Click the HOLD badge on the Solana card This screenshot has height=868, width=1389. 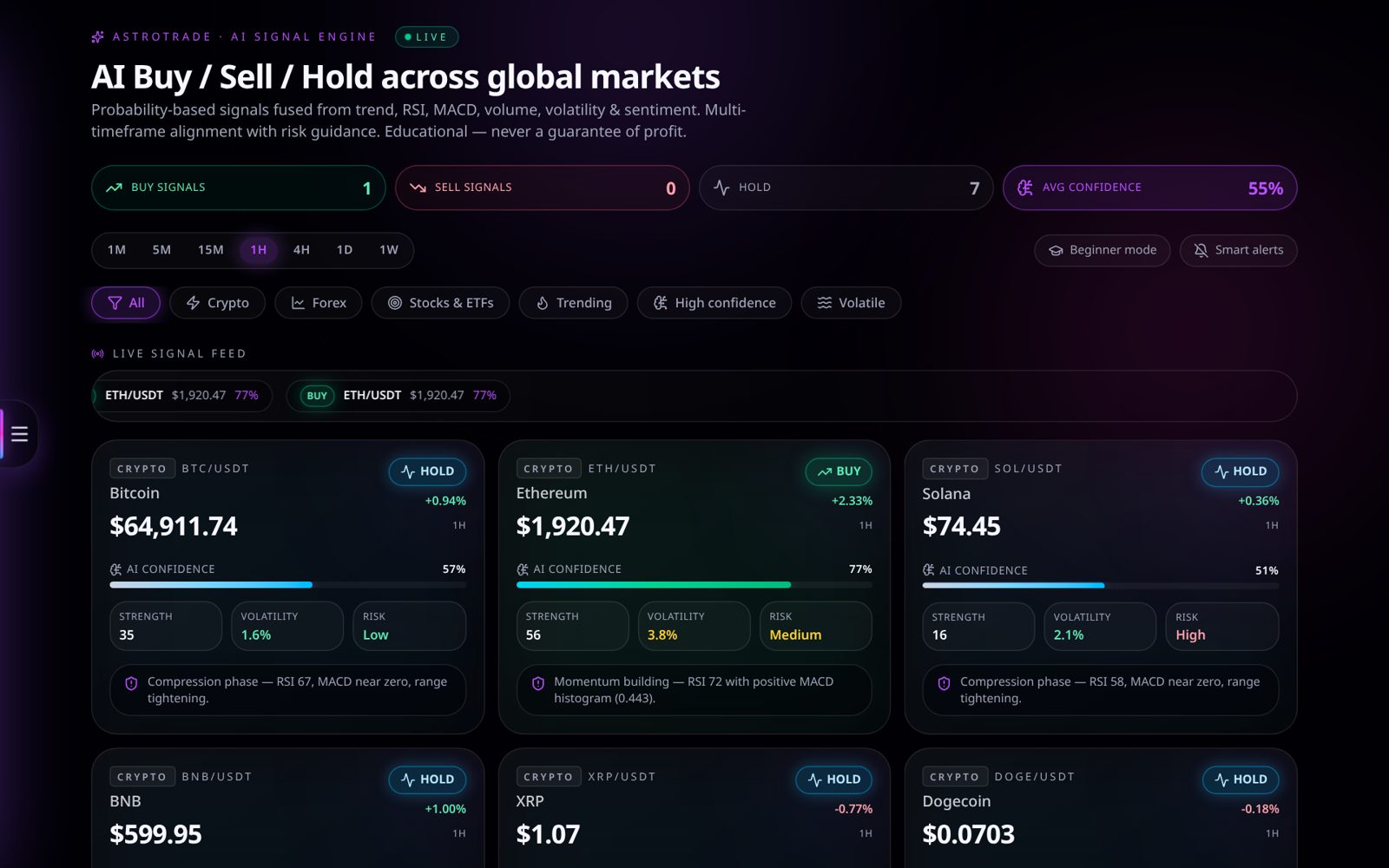1240,471
